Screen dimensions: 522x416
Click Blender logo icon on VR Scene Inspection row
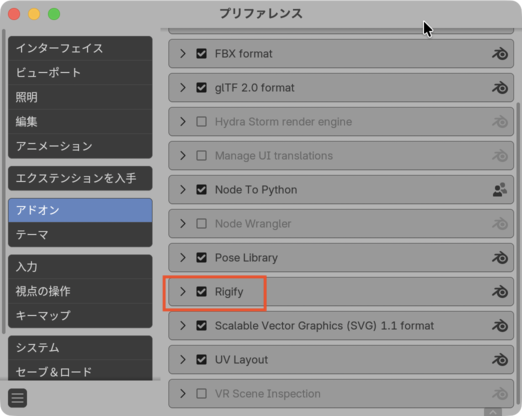[x=500, y=394]
